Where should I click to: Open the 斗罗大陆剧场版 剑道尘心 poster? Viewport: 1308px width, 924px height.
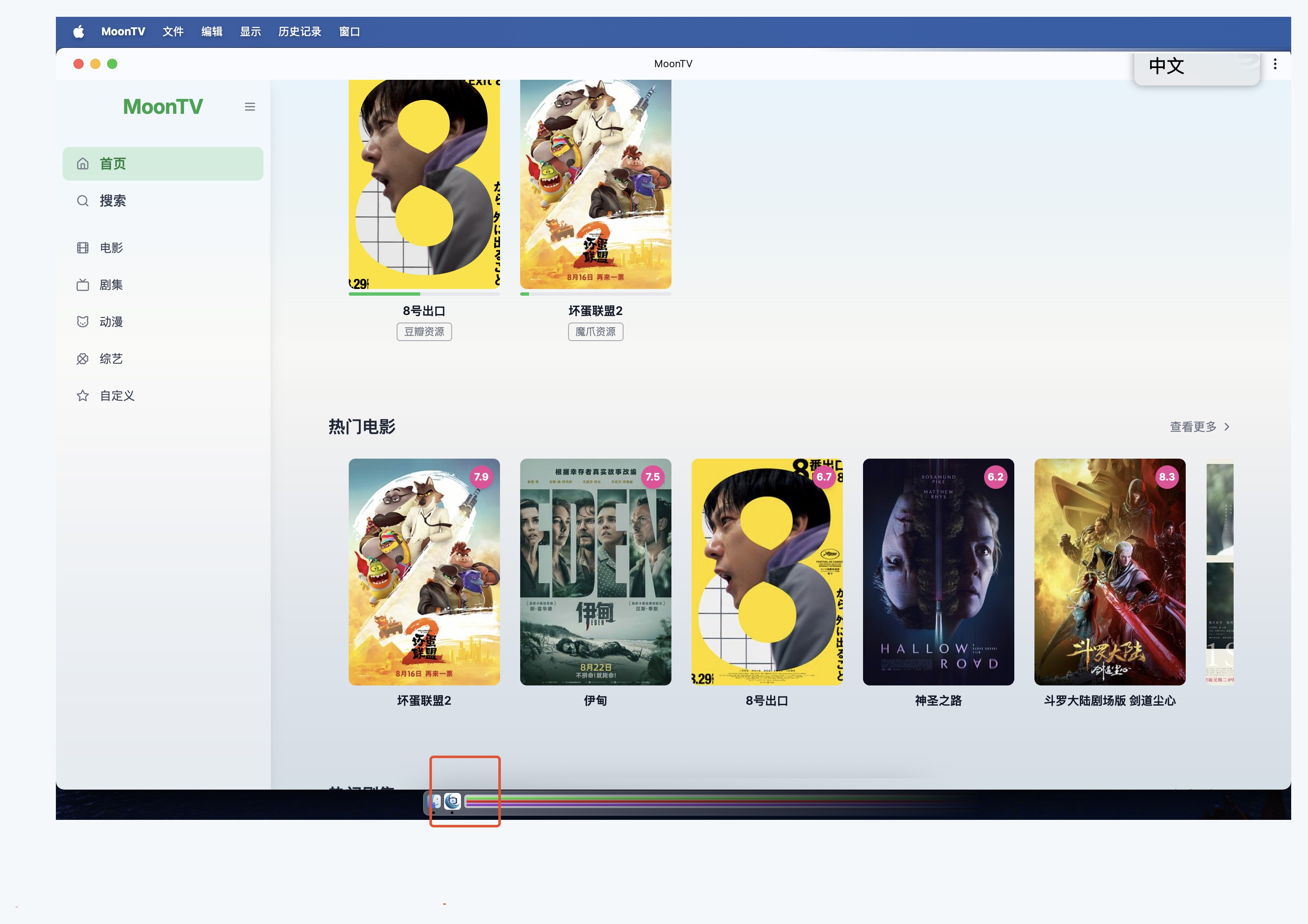(1111, 572)
